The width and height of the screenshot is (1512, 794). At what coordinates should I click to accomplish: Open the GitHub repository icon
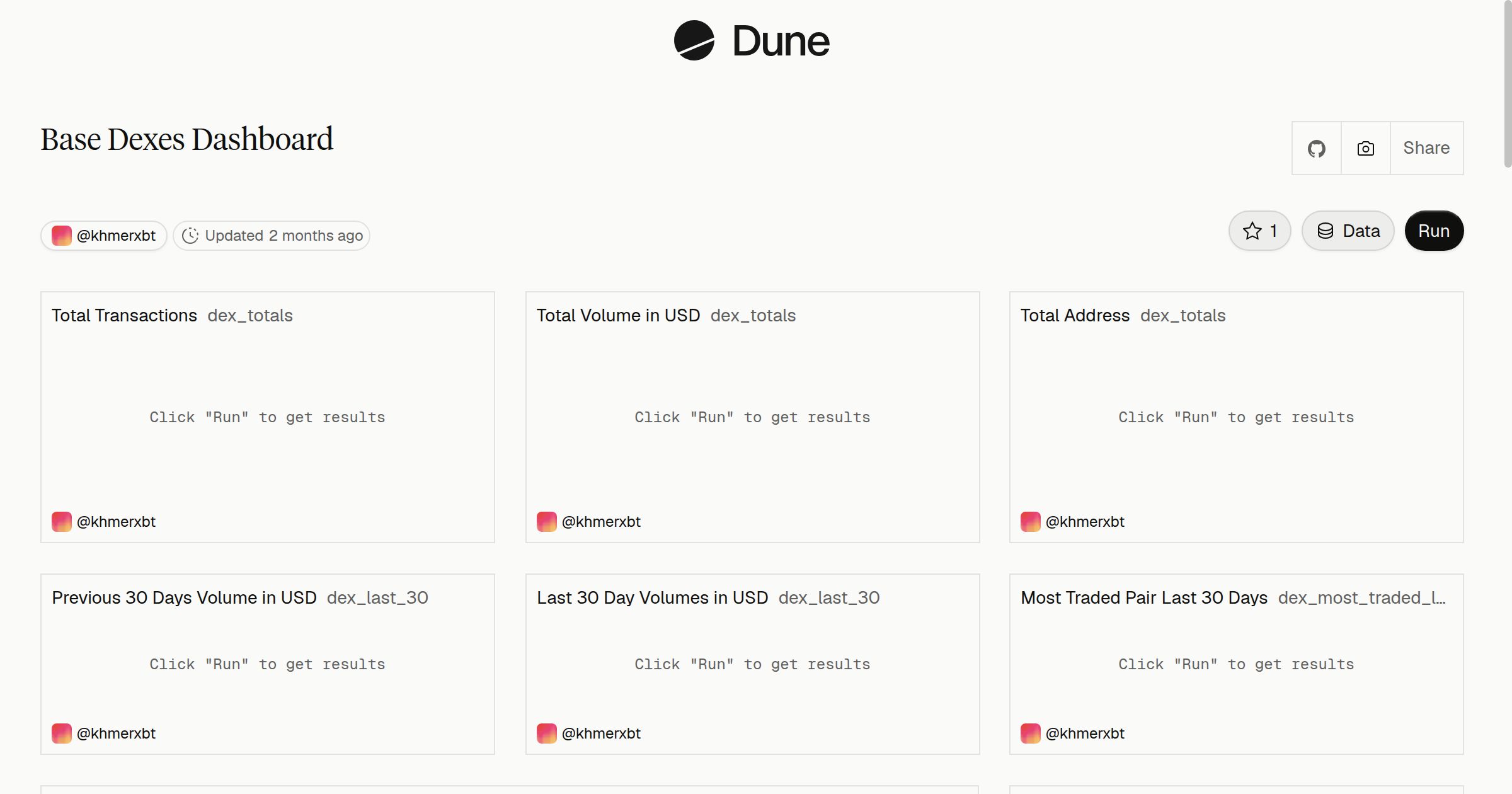point(1316,148)
